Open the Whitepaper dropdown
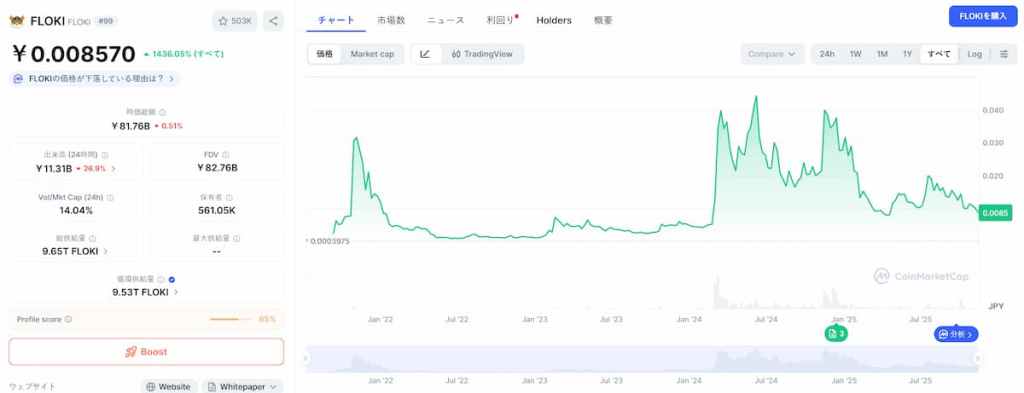Image resolution: width=1024 pixels, height=393 pixels. (x=242, y=386)
